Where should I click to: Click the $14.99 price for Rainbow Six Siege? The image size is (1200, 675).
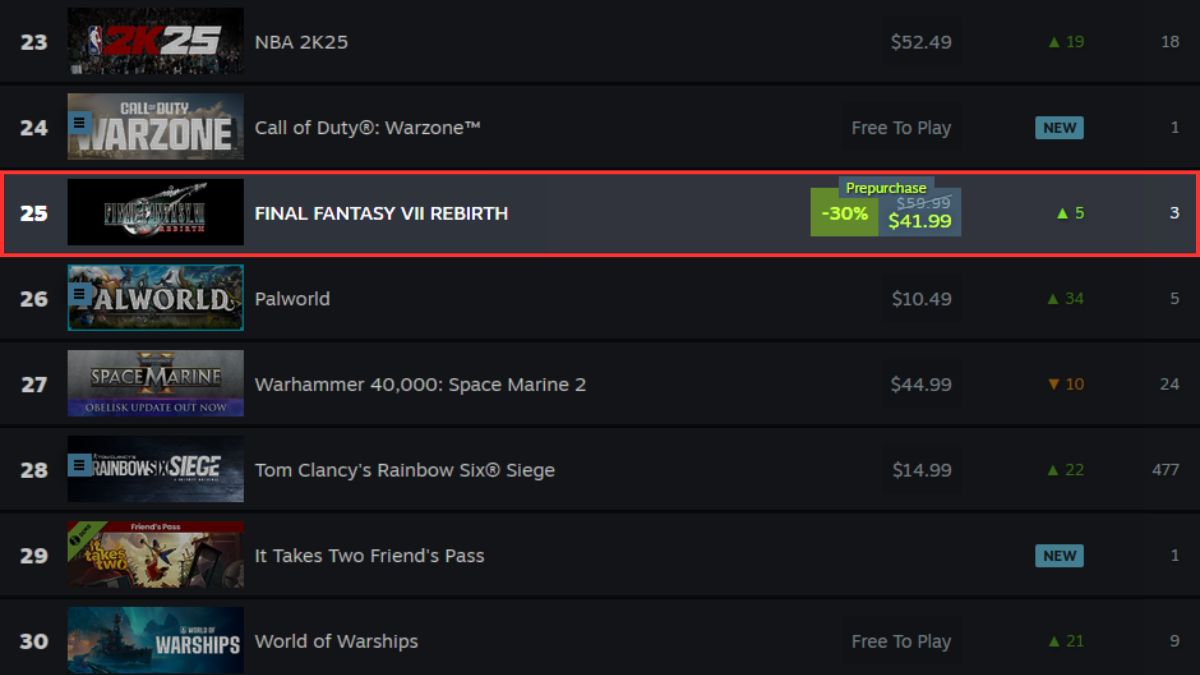click(x=921, y=470)
